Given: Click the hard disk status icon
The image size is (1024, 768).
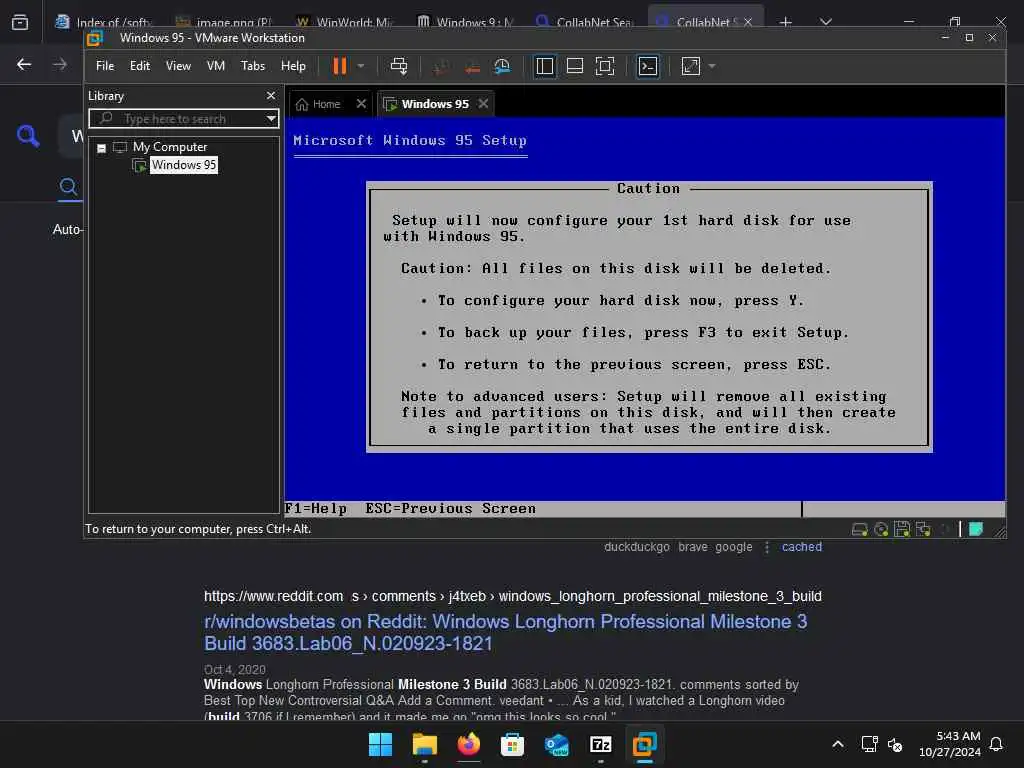Looking at the screenshot, I should coord(859,530).
